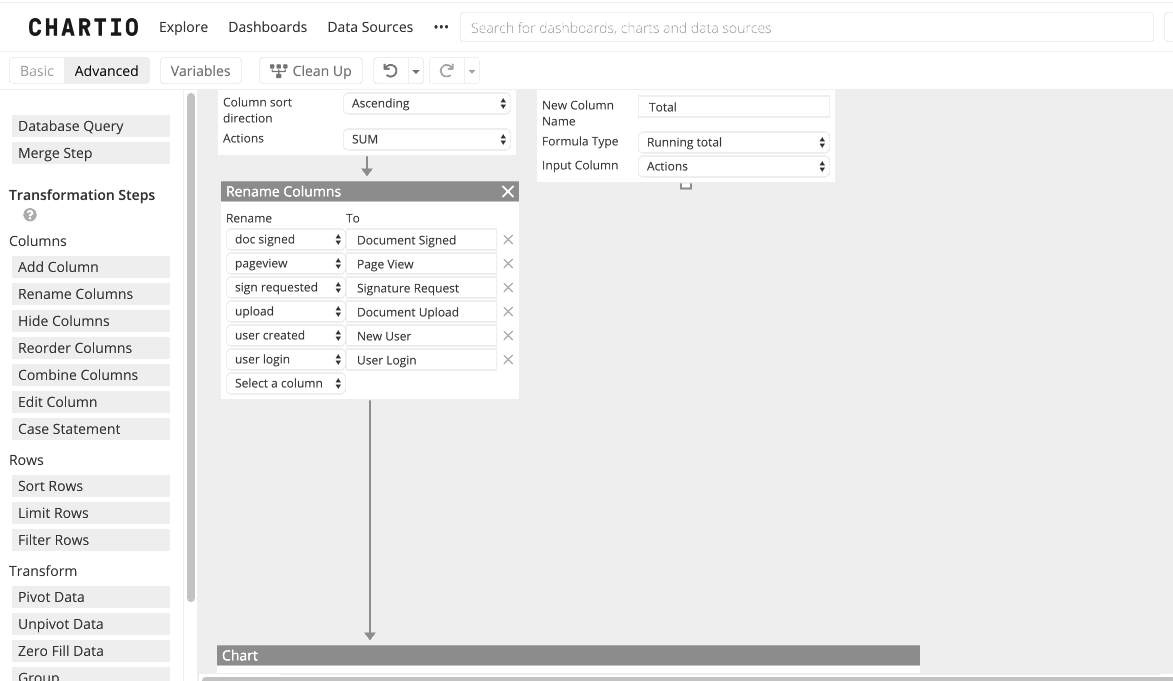The height and width of the screenshot is (681, 1173).
Task: Open the Variables panel
Action: point(200,70)
